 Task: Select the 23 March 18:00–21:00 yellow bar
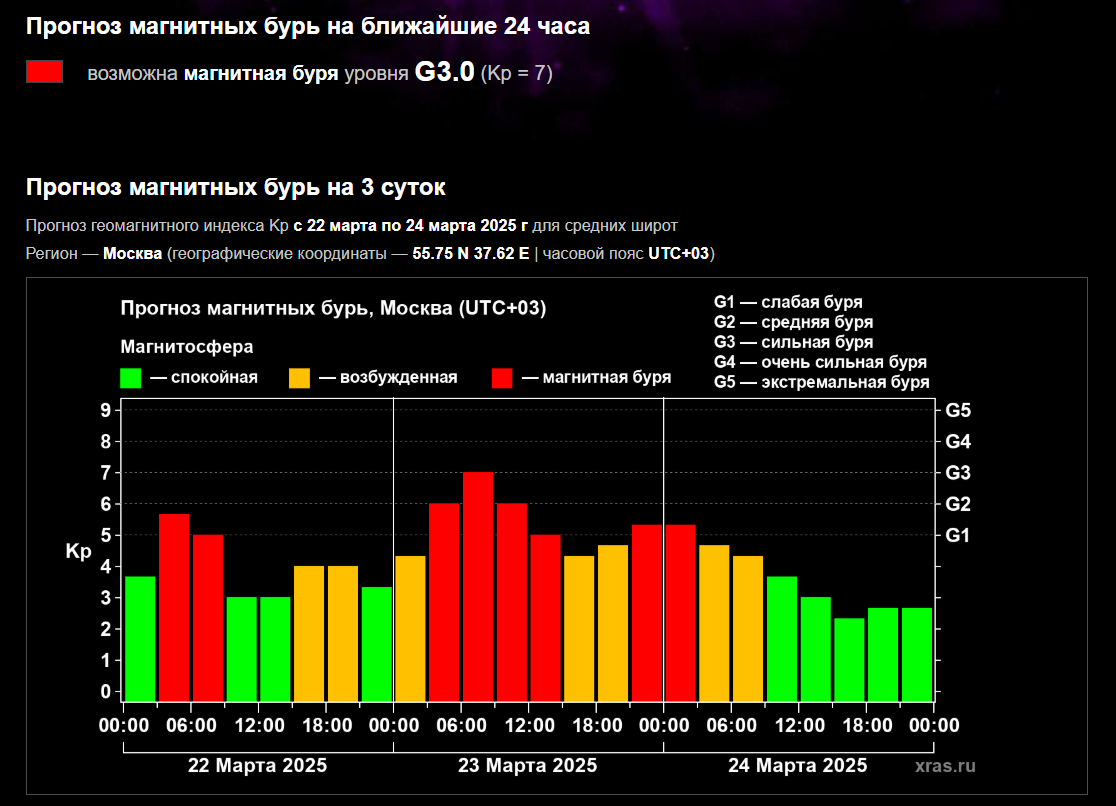click(x=613, y=623)
